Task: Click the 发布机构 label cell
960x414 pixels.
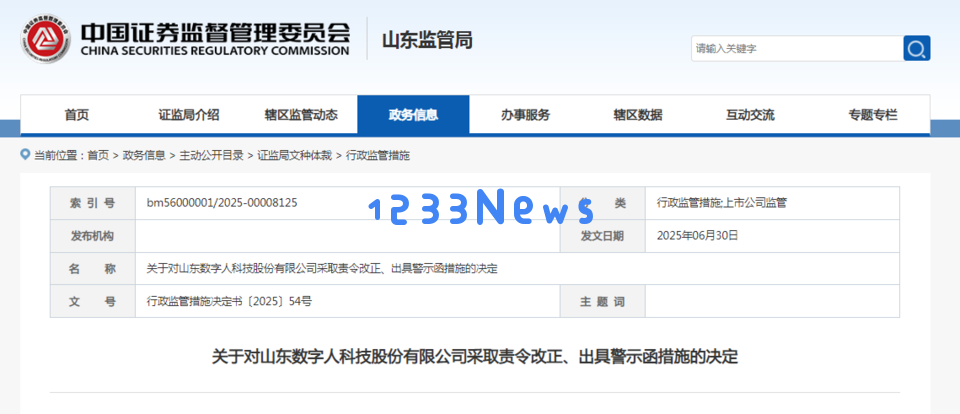Action: [92, 236]
